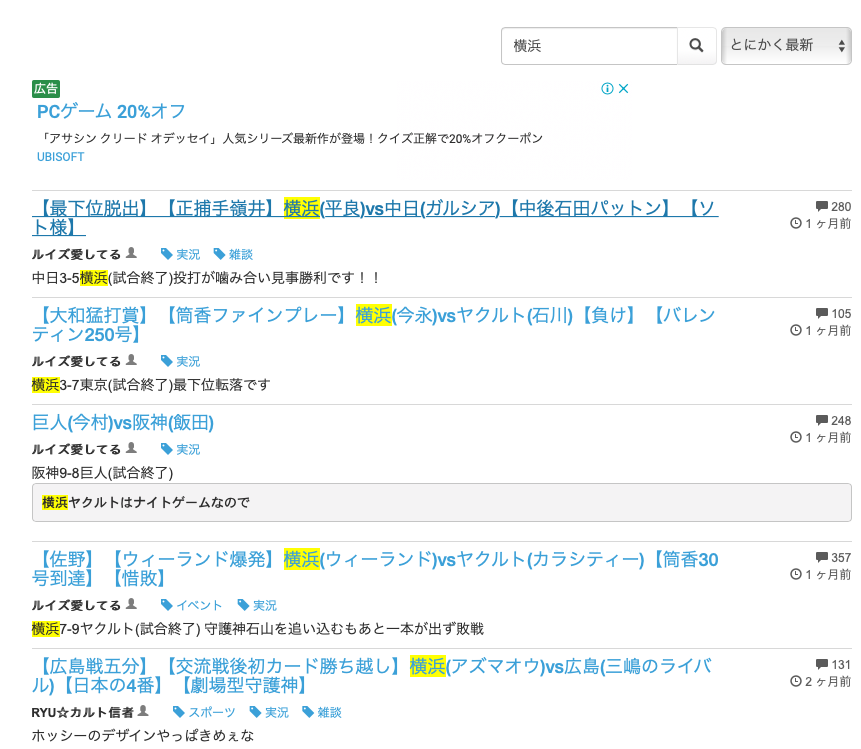Select イベント tag on ウィーランド thread

192,605
